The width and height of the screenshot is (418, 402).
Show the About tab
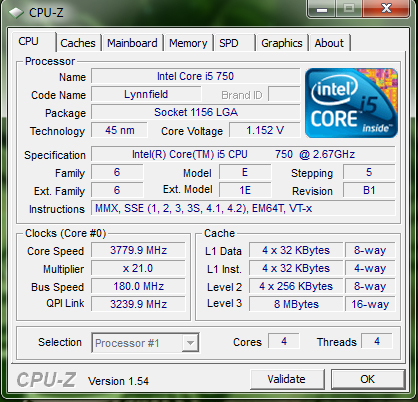pyautogui.click(x=329, y=43)
